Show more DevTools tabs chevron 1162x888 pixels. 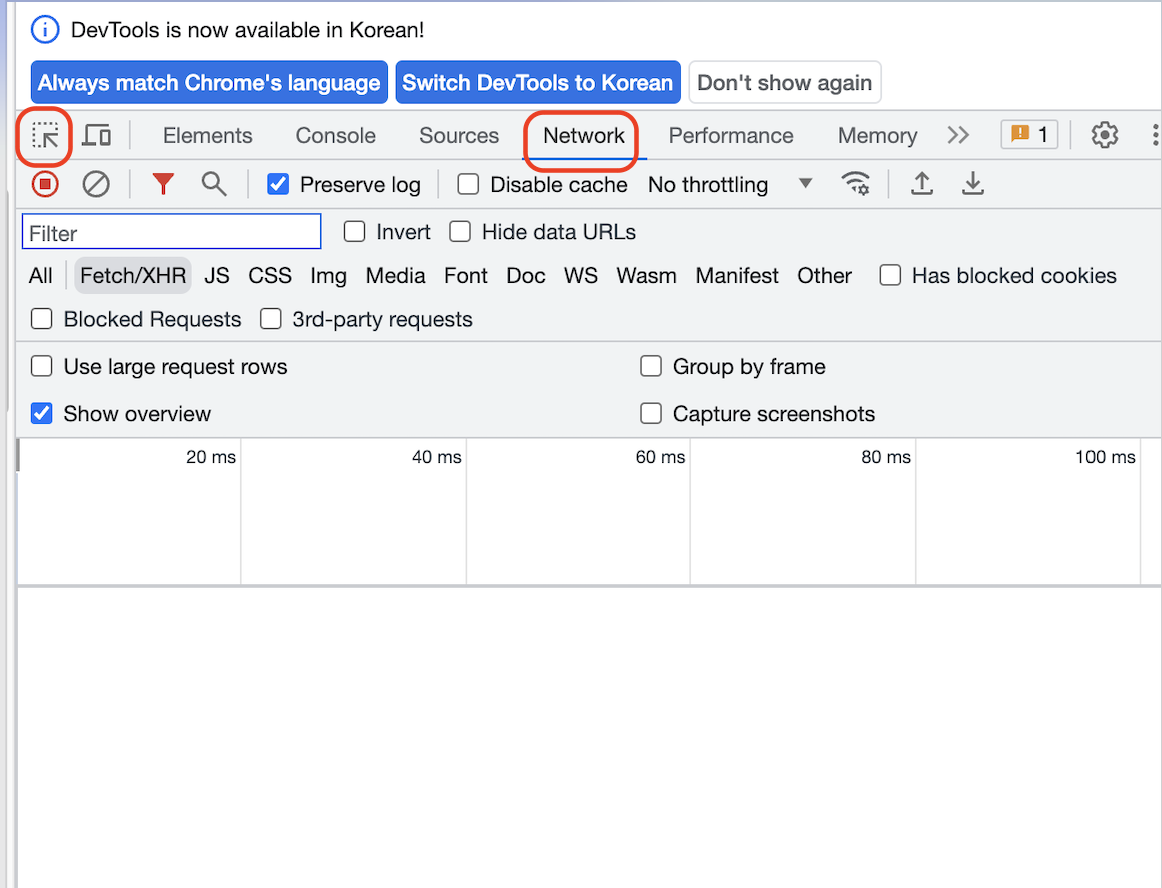tap(958, 135)
